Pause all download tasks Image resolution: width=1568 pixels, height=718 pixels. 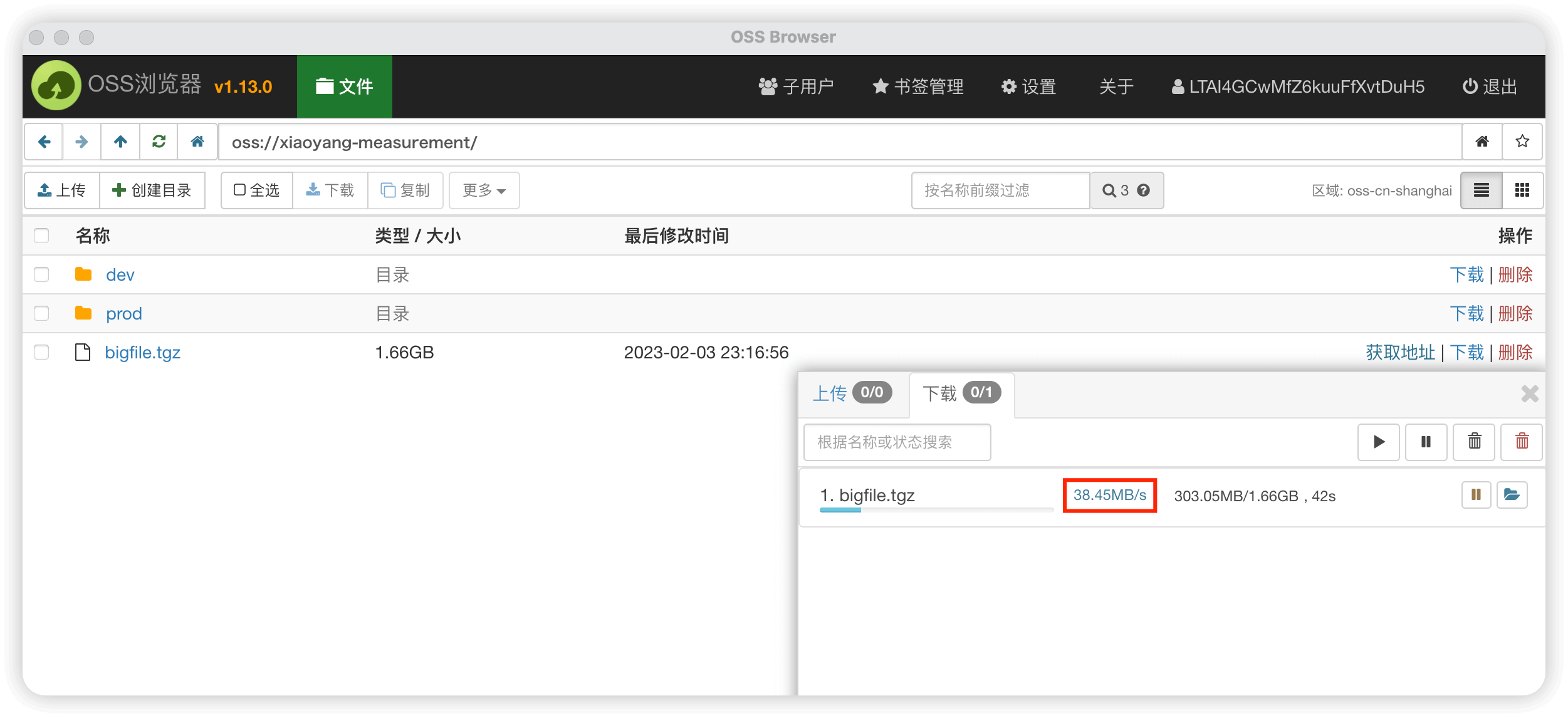coord(1426,442)
